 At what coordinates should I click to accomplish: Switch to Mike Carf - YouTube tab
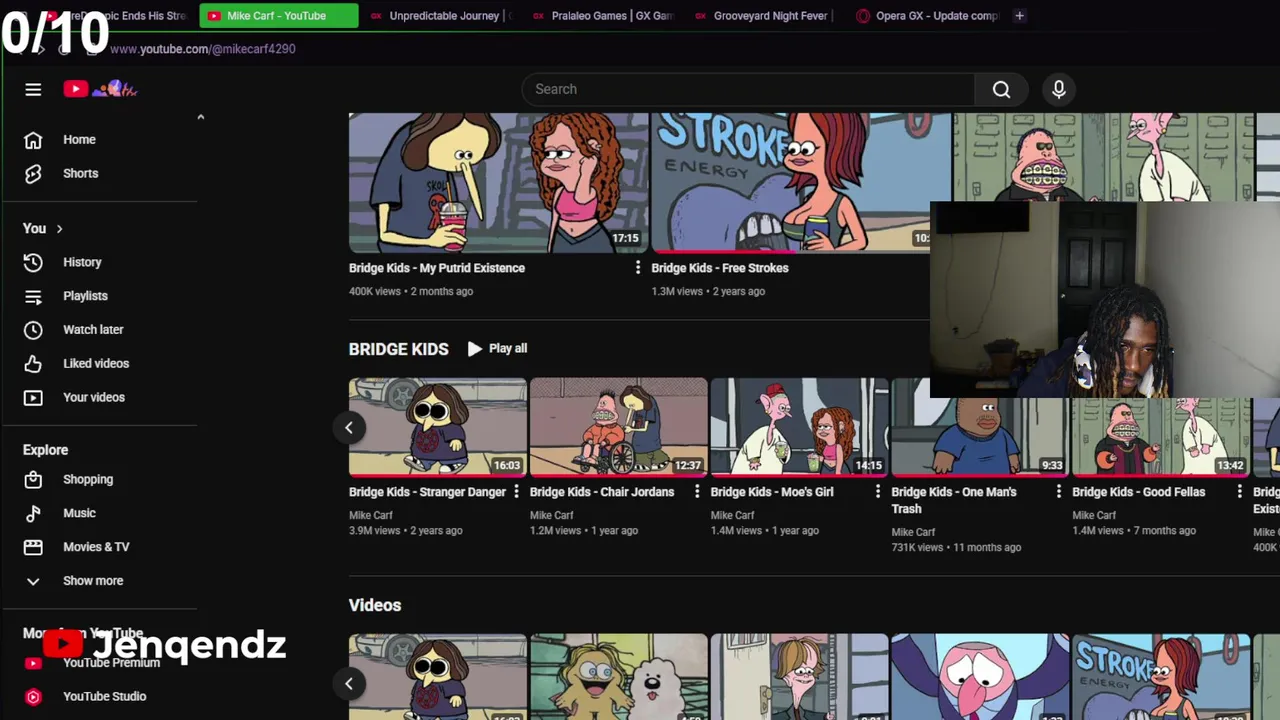click(x=278, y=16)
